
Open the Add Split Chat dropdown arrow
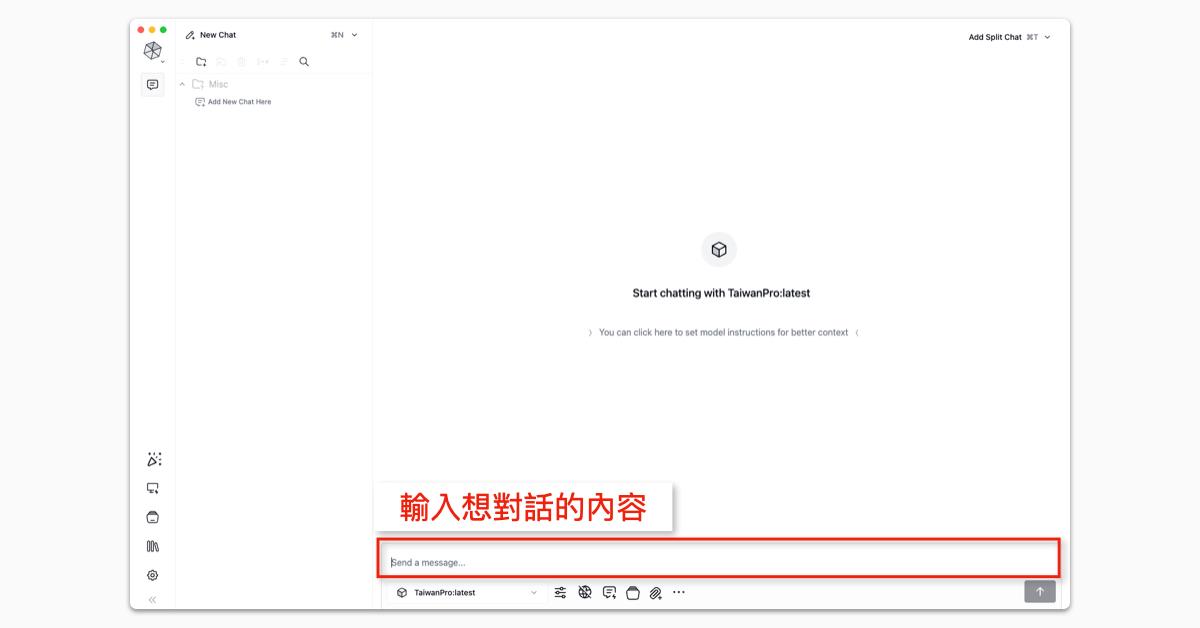(x=1047, y=37)
